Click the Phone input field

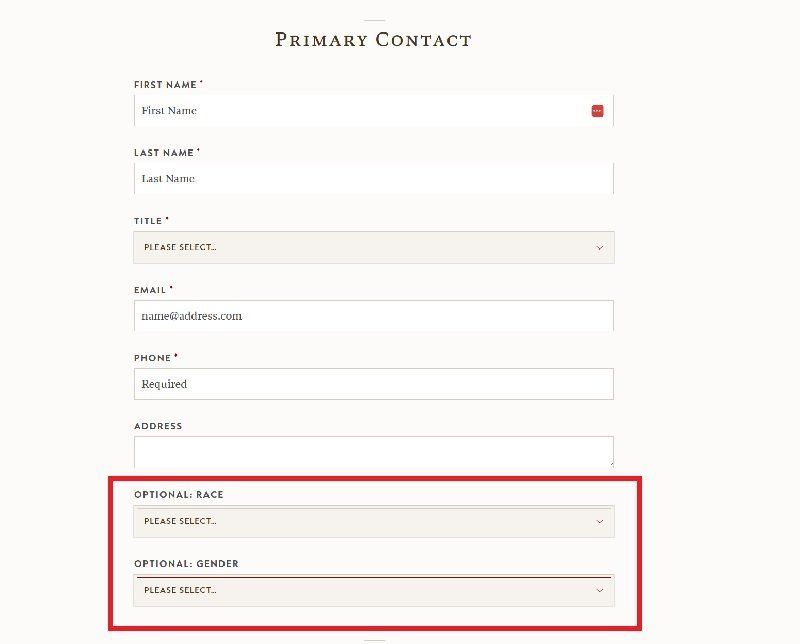[373, 384]
